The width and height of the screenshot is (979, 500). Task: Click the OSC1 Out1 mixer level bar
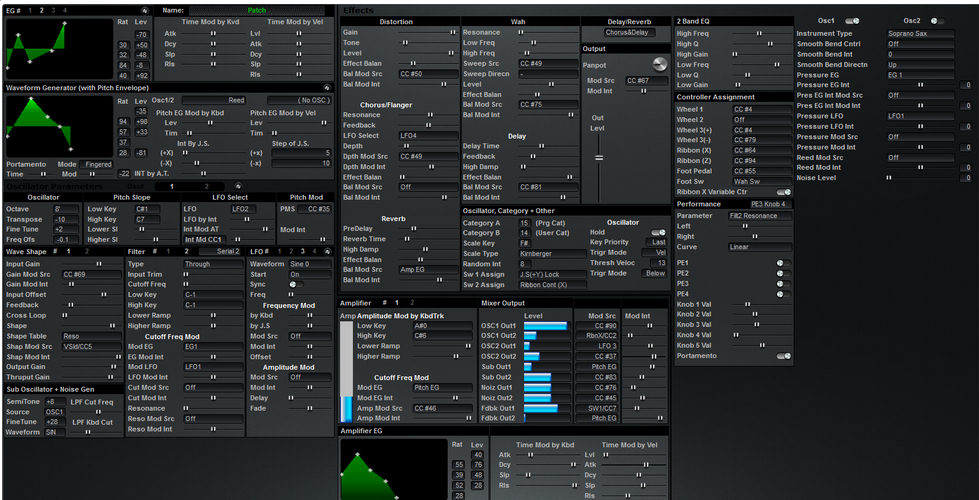pos(547,325)
